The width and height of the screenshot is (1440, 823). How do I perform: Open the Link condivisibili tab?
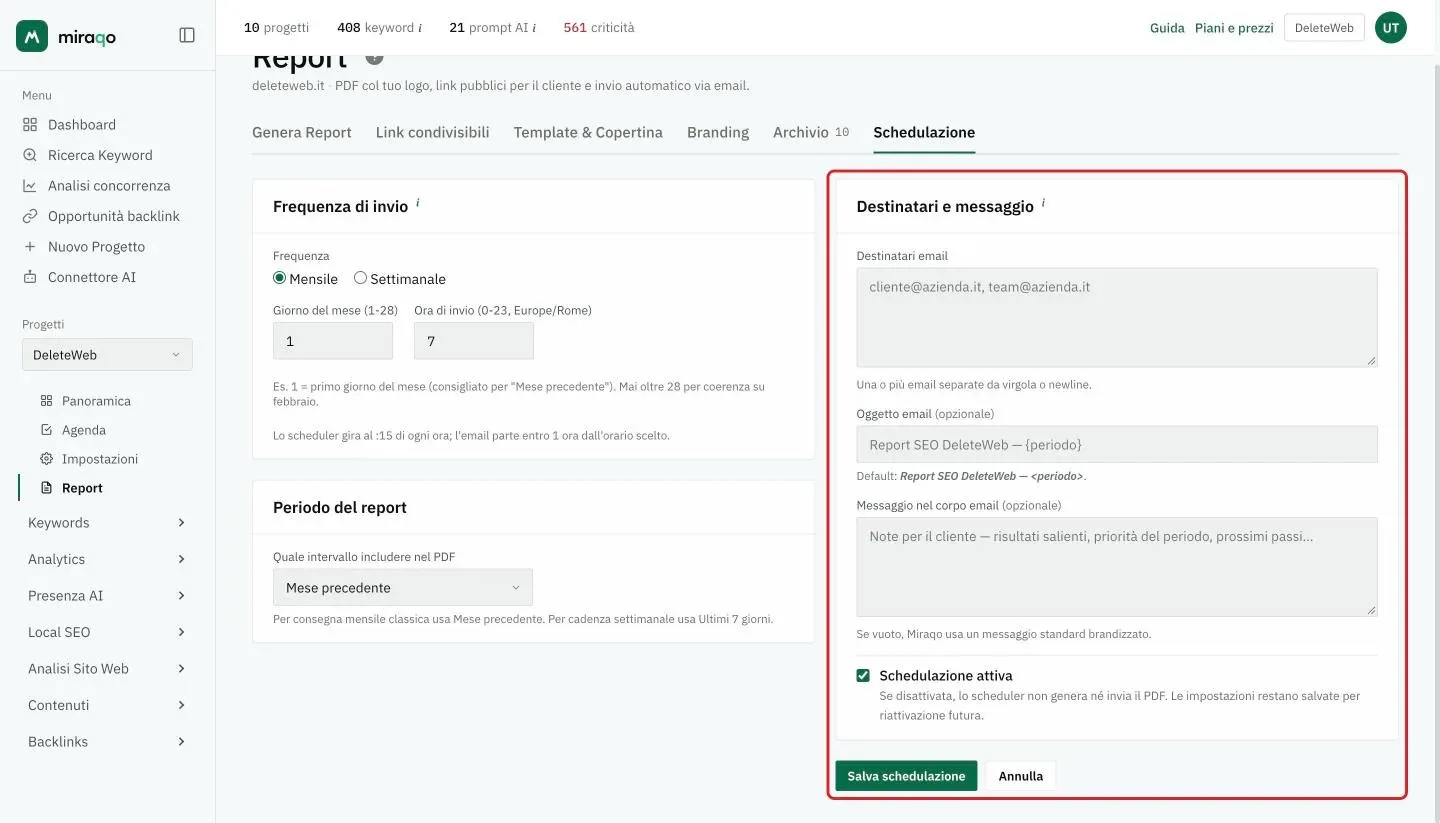point(433,132)
